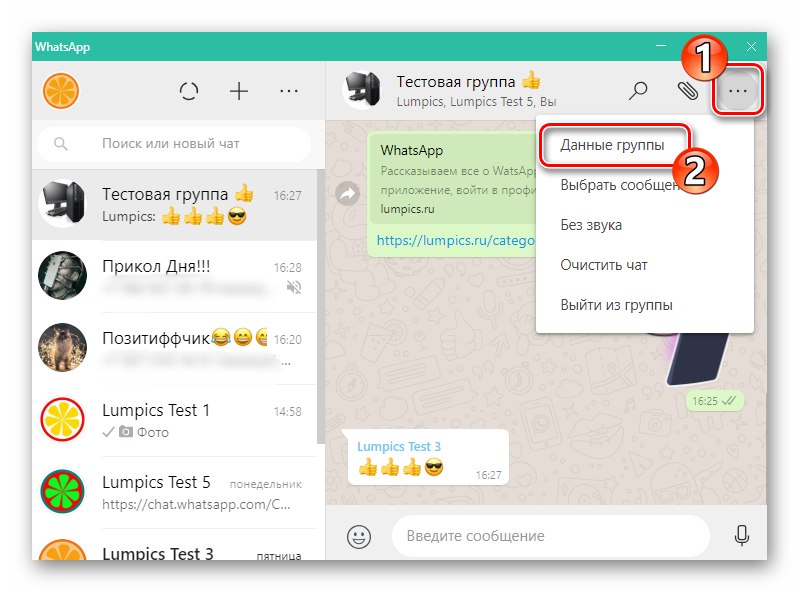Screen dimensions: 799x592
Task: Click the green lime avatar of Lumpics Test 5
Action: click(62, 492)
